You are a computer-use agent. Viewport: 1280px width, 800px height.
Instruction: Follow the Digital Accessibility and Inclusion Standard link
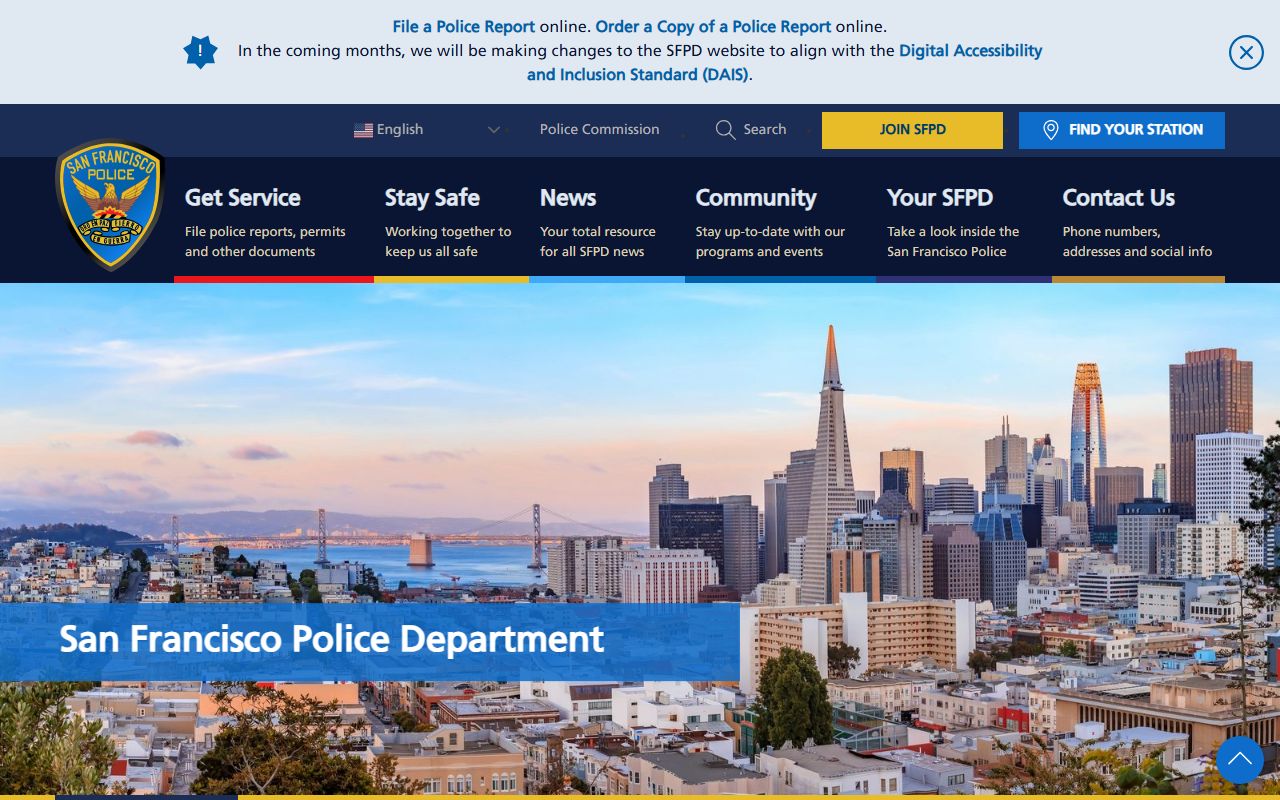point(785,62)
